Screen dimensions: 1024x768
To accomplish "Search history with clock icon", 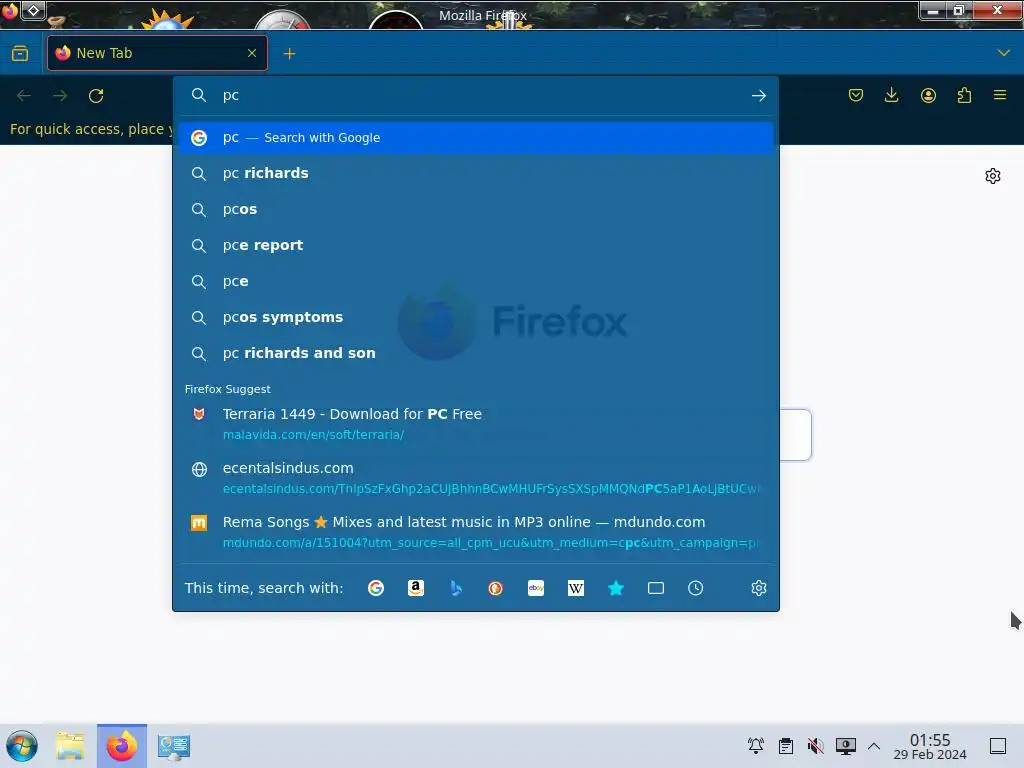I will pyautogui.click(x=696, y=588).
